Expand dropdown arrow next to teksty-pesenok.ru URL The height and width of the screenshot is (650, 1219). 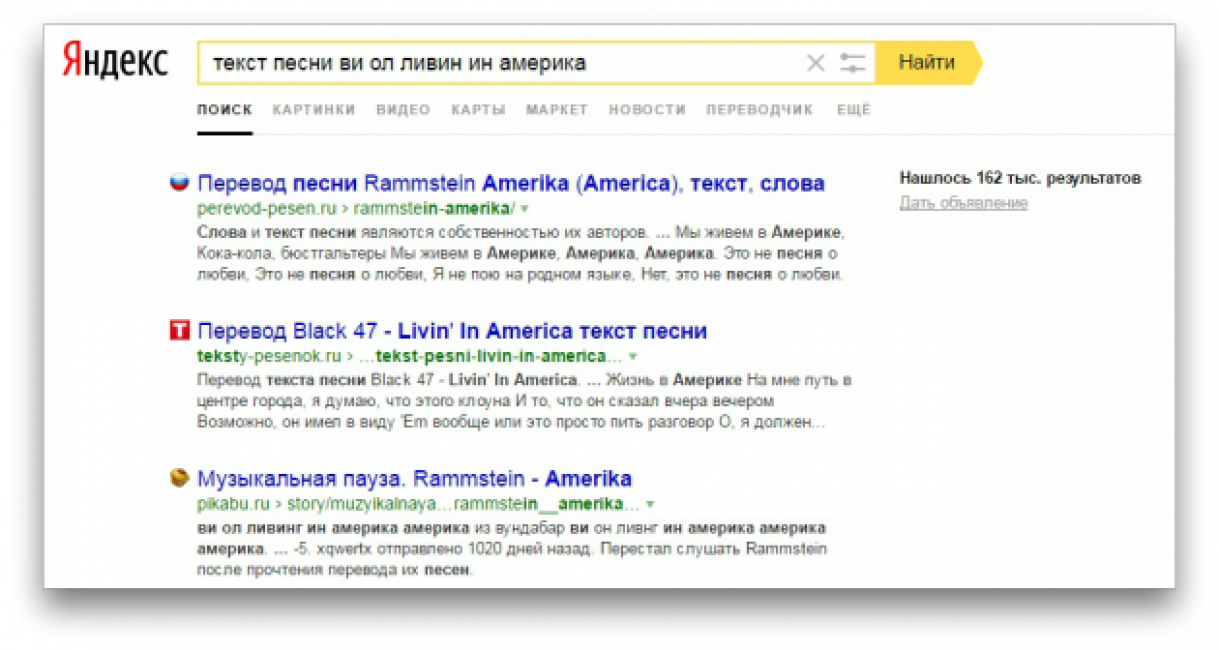tap(632, 357)
